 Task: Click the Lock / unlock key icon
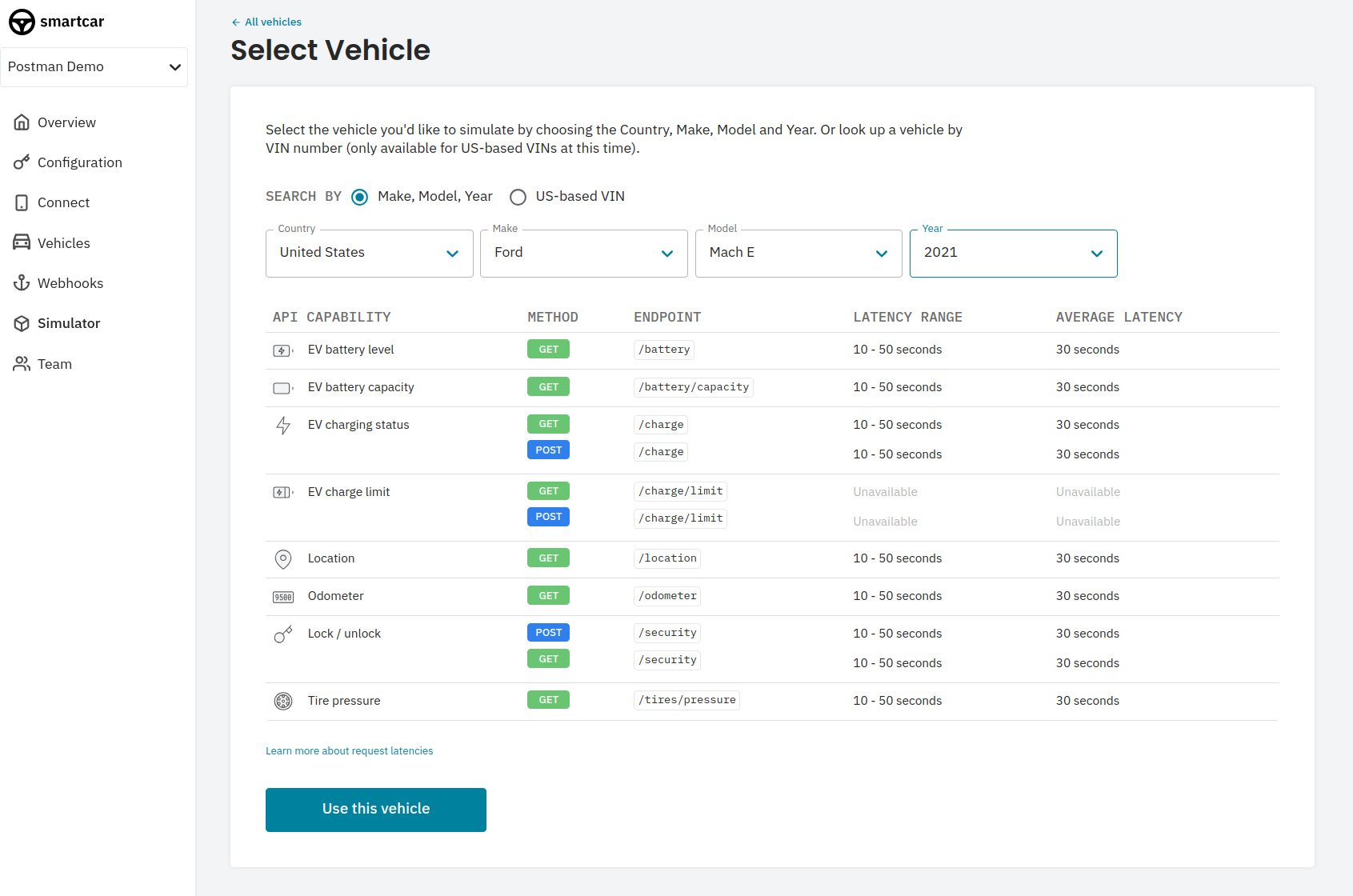[x=283, y=634]
